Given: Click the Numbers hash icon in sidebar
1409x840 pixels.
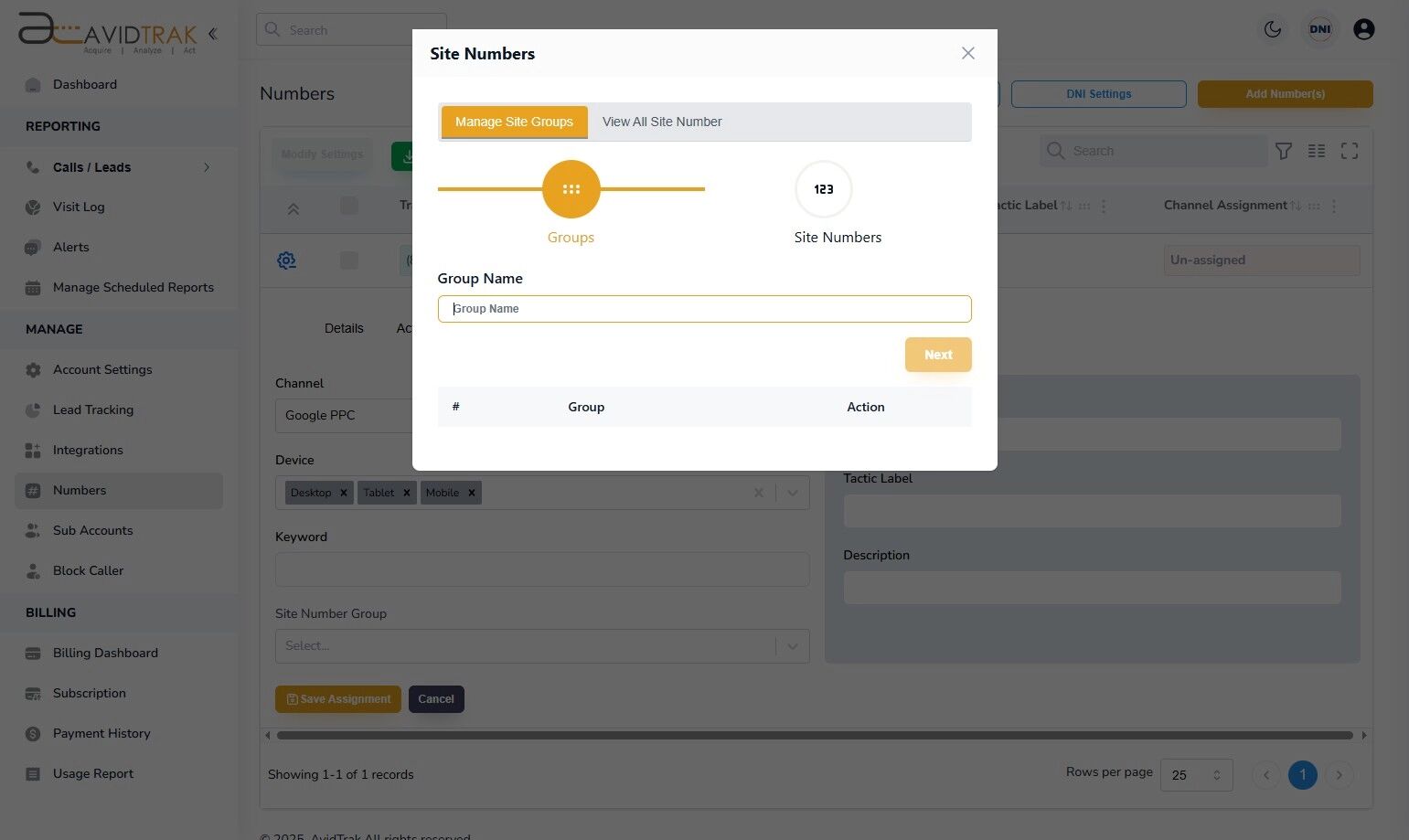Looking at the screenshot, I should 33,491.
